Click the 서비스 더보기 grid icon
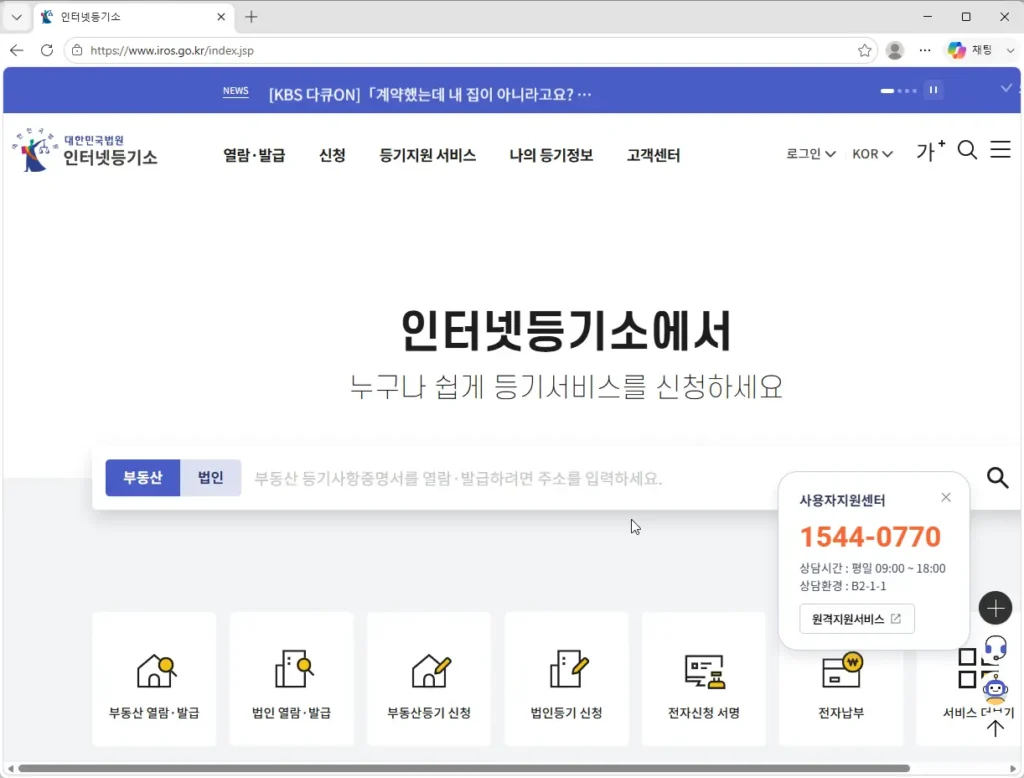 click(967, 668)
